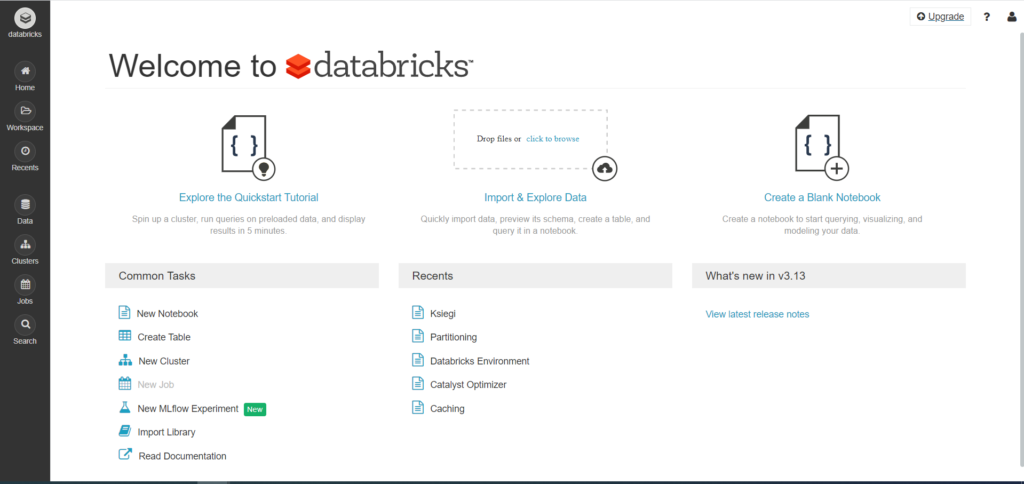Screen dimensions: 1024x484
Task: Click the Search label in sidebar
Action: 25,341
